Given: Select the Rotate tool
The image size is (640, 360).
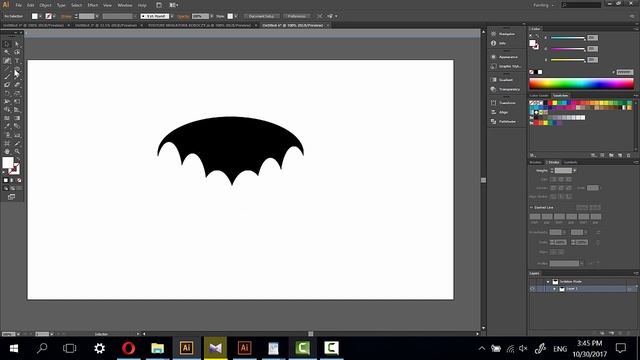Looking at the screenshot, I should 7,93.
